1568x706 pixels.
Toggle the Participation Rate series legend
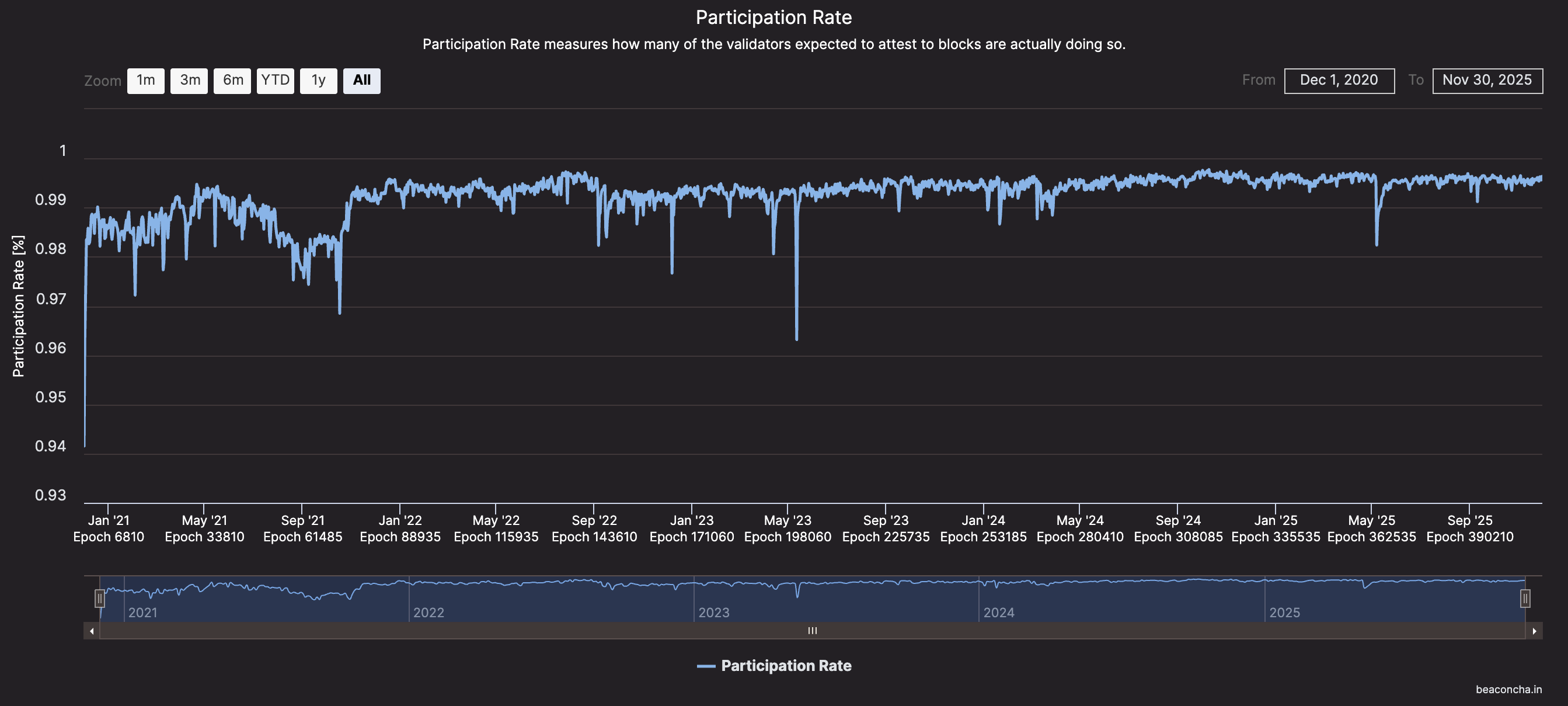(774, 666)
